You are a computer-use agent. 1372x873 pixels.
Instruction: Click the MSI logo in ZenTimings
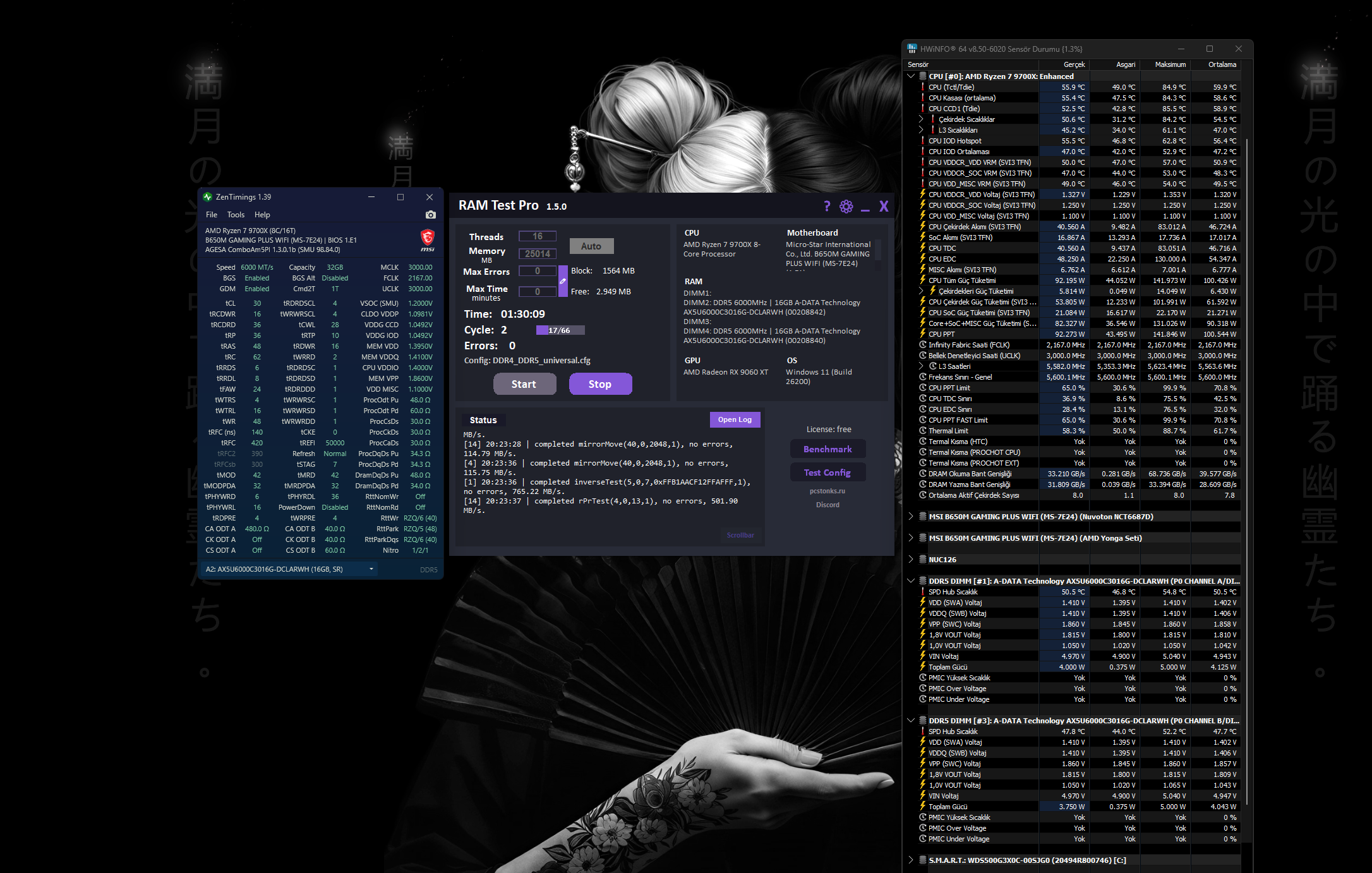click(428, 240)
